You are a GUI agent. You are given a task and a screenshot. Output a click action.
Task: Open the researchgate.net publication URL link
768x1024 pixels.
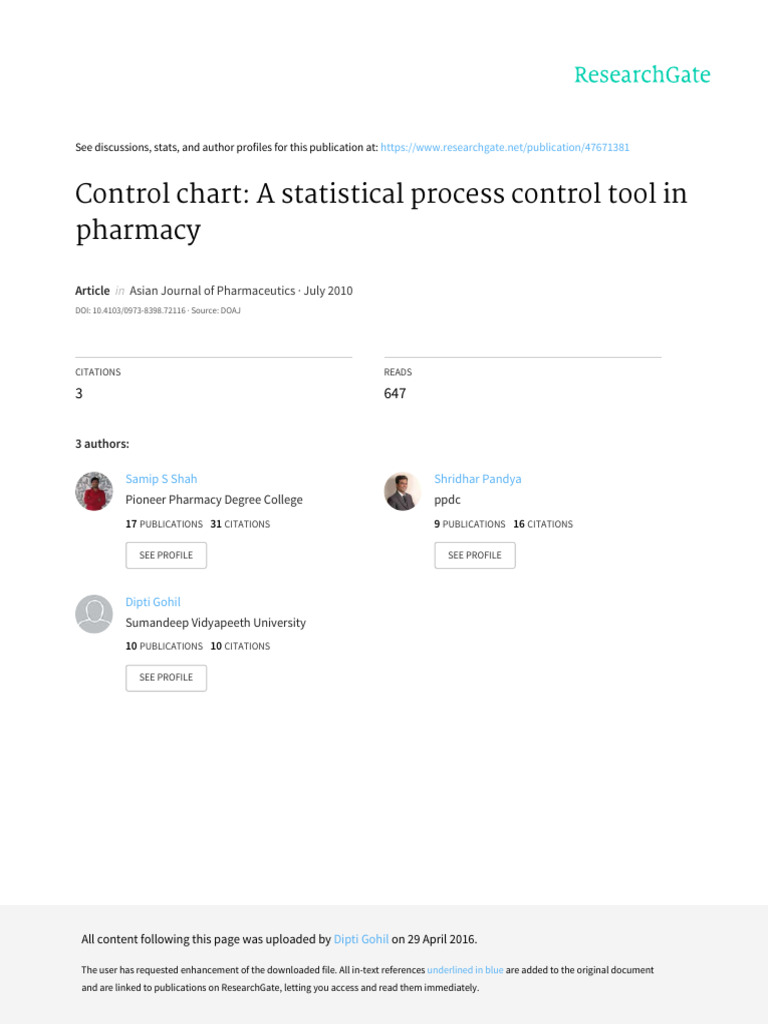click(x=505, y=147)
